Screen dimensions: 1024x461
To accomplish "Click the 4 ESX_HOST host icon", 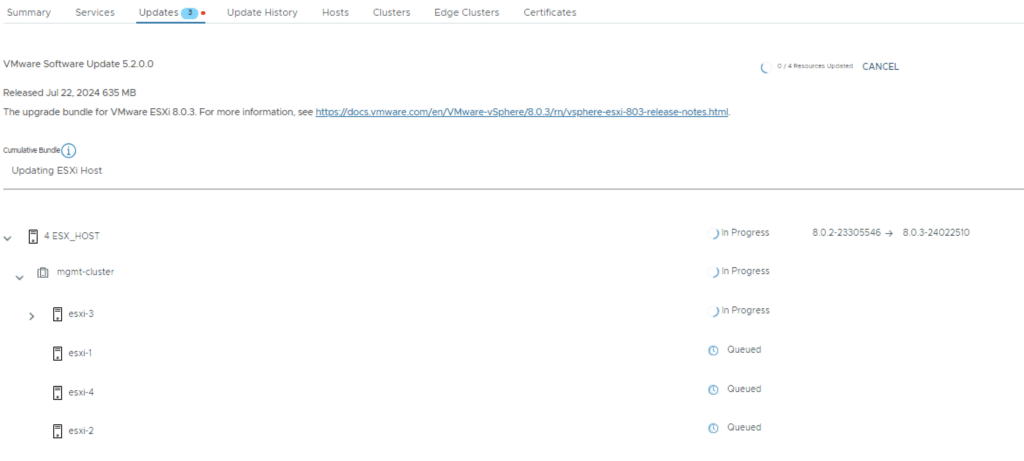I will tap(33, 236).
